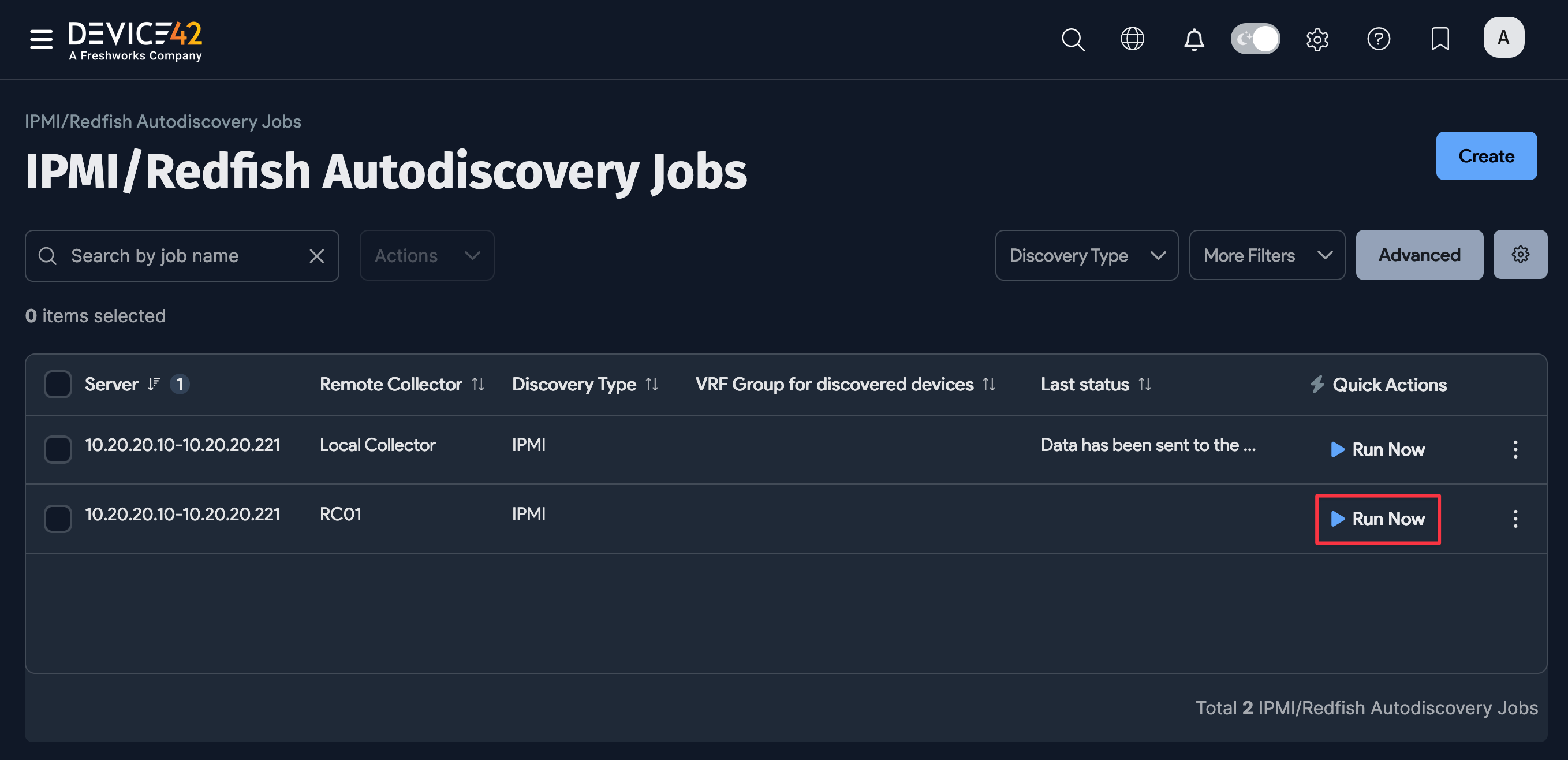Open the notifications bell
The width and height of the screenshot is (1568, 760).
point(1194,40)
